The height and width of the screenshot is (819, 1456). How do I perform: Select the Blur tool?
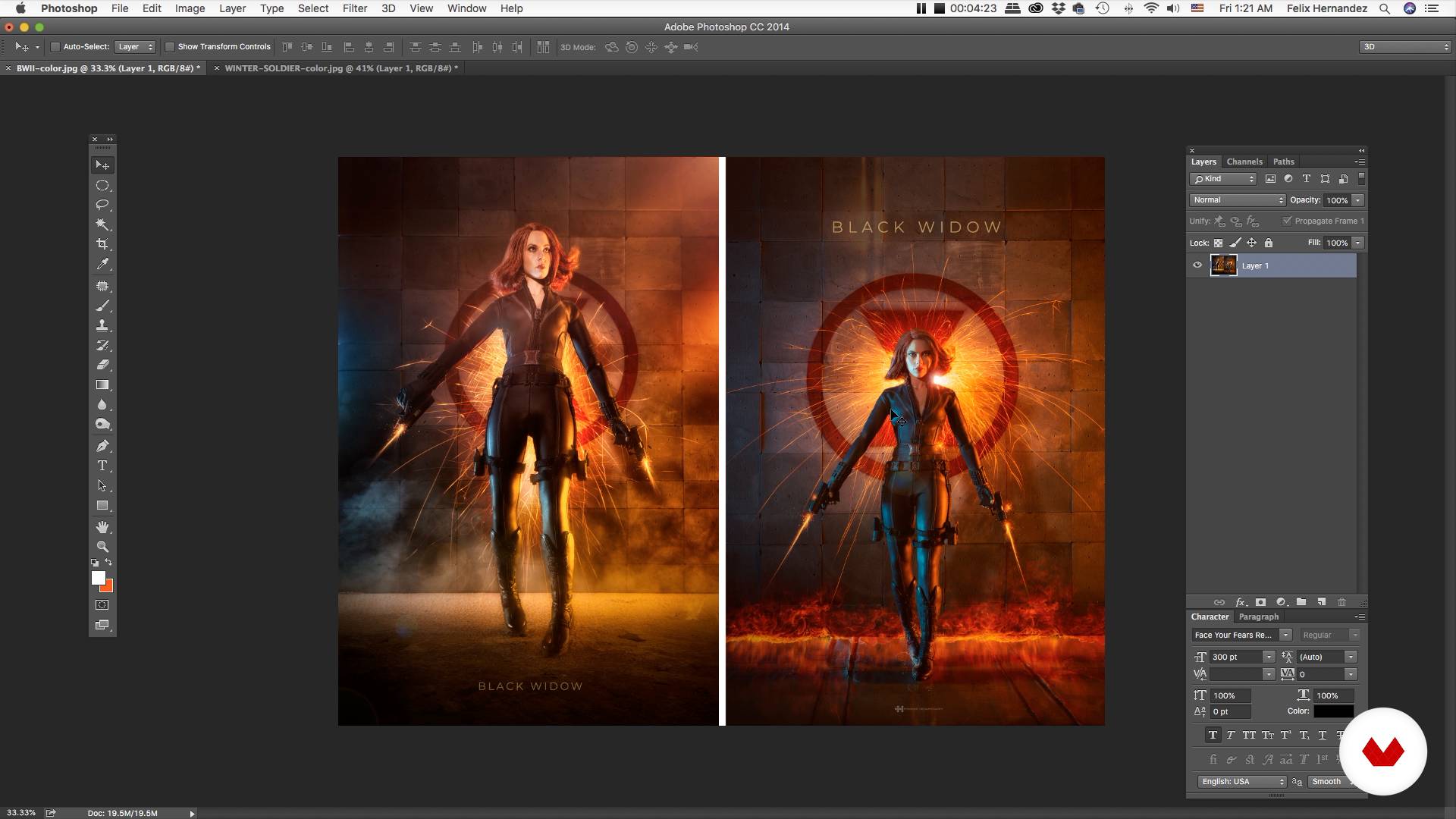102,405
